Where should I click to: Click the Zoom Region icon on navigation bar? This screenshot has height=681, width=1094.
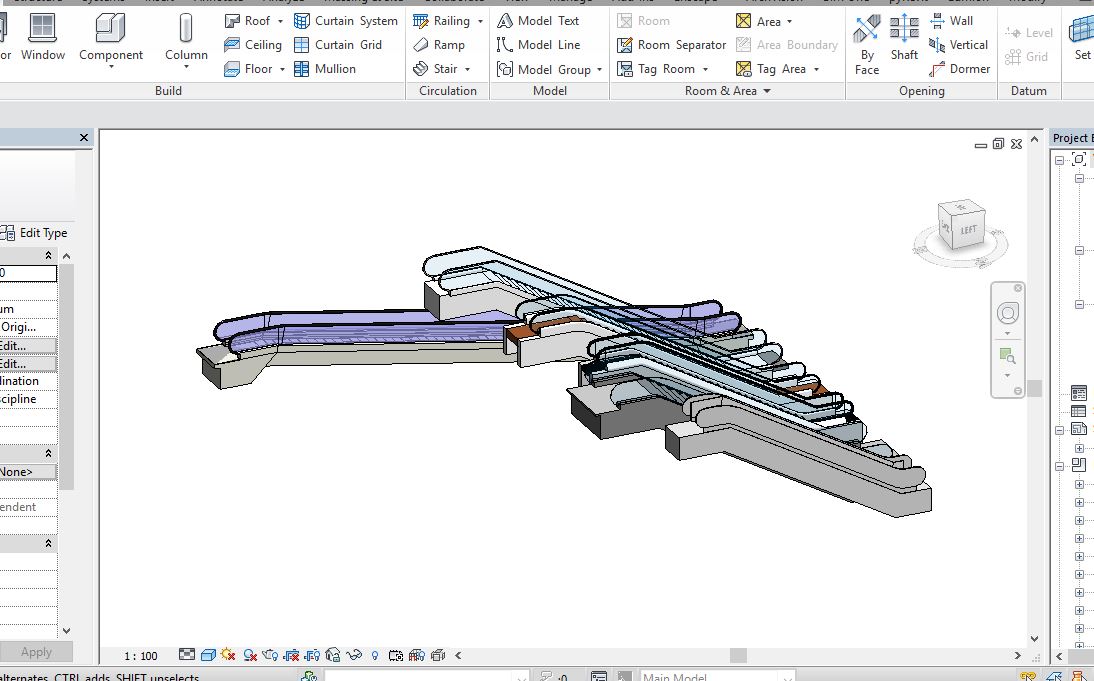pos(1007,355)
